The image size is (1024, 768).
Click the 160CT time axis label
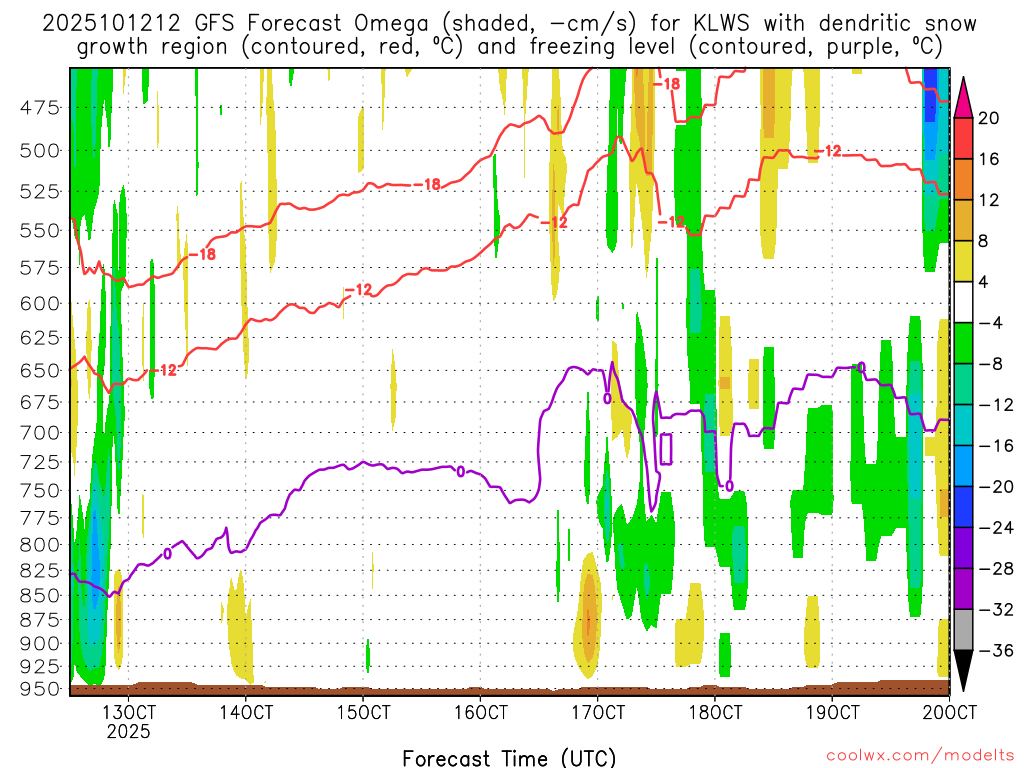pyautogui.click(x=481, y=712)
